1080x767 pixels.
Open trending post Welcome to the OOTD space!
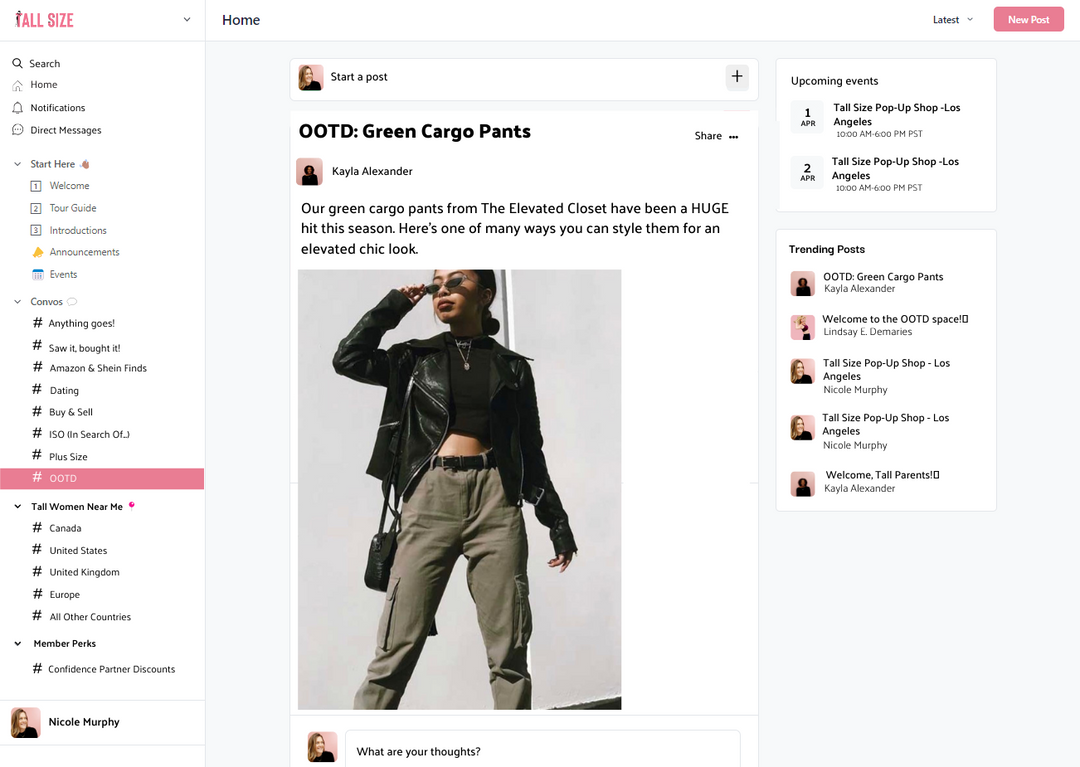tap(895, 319)
